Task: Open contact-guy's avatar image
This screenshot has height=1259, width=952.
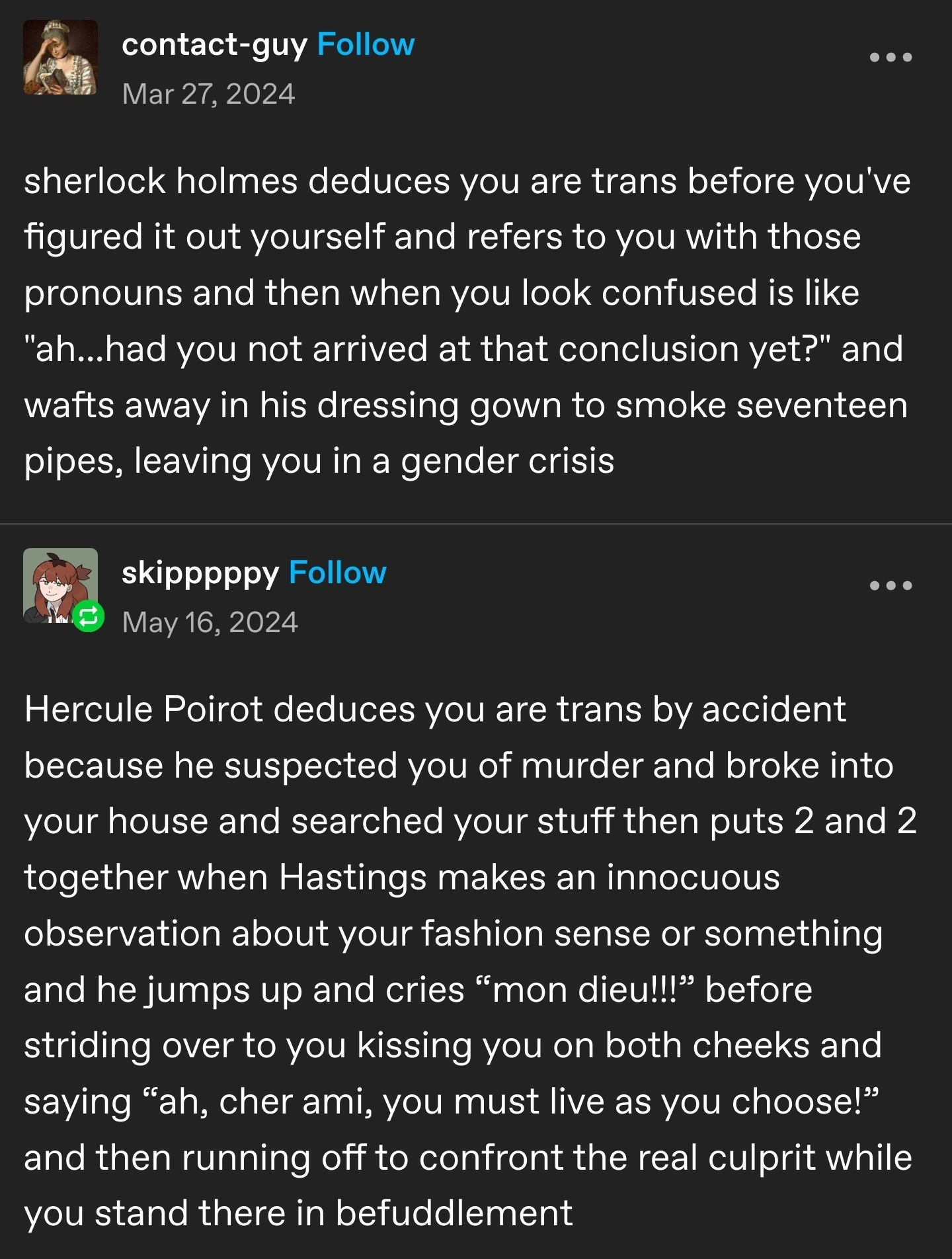Action: coord(61,57)
